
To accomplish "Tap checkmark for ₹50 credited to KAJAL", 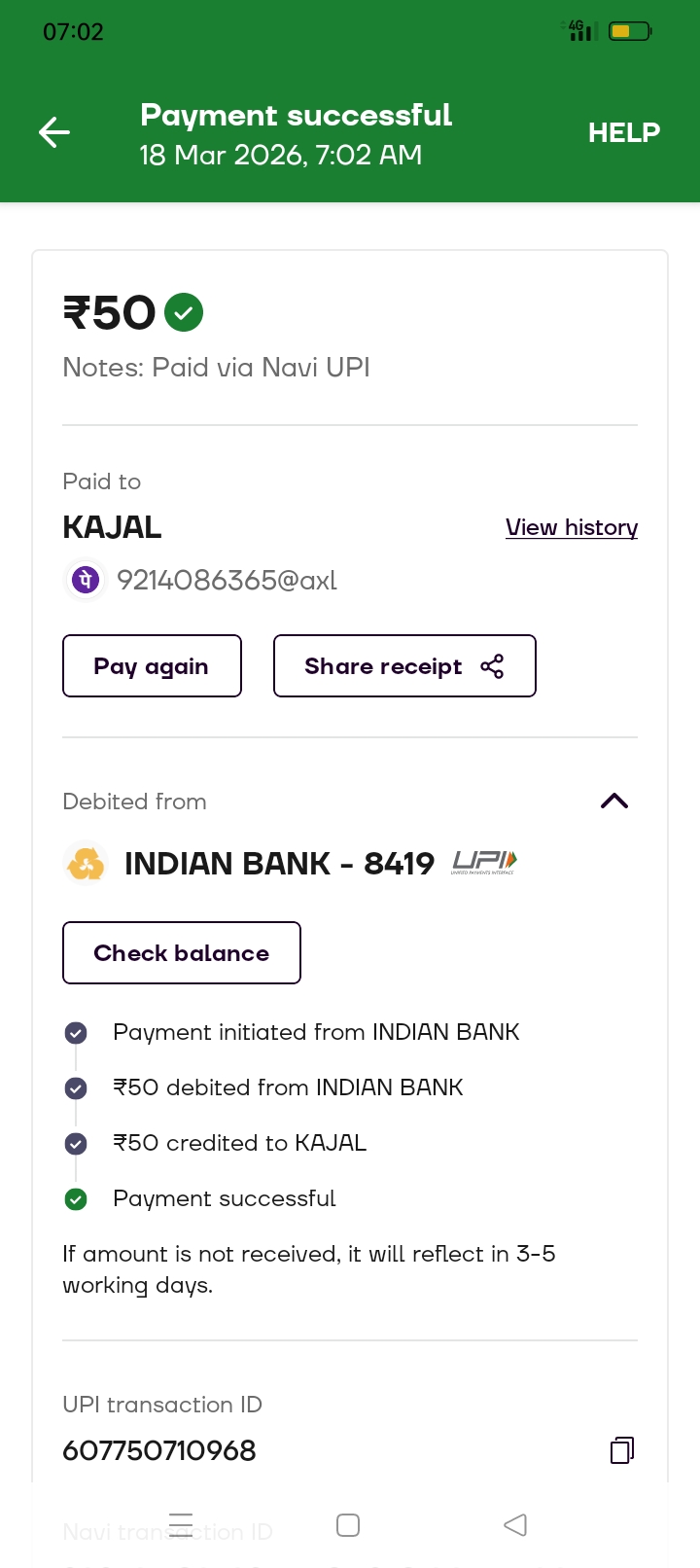I will click(x=76, y=1144).
